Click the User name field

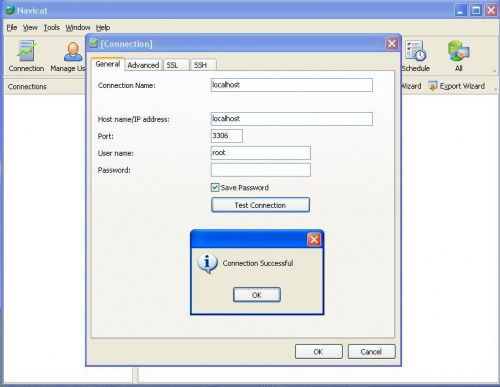click(x=261, y=153)
